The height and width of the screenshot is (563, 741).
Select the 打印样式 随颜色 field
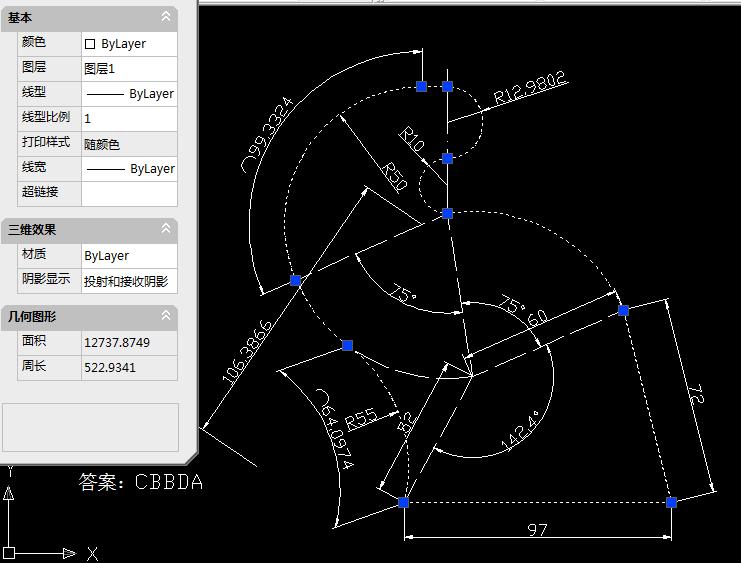pos(129,144)
